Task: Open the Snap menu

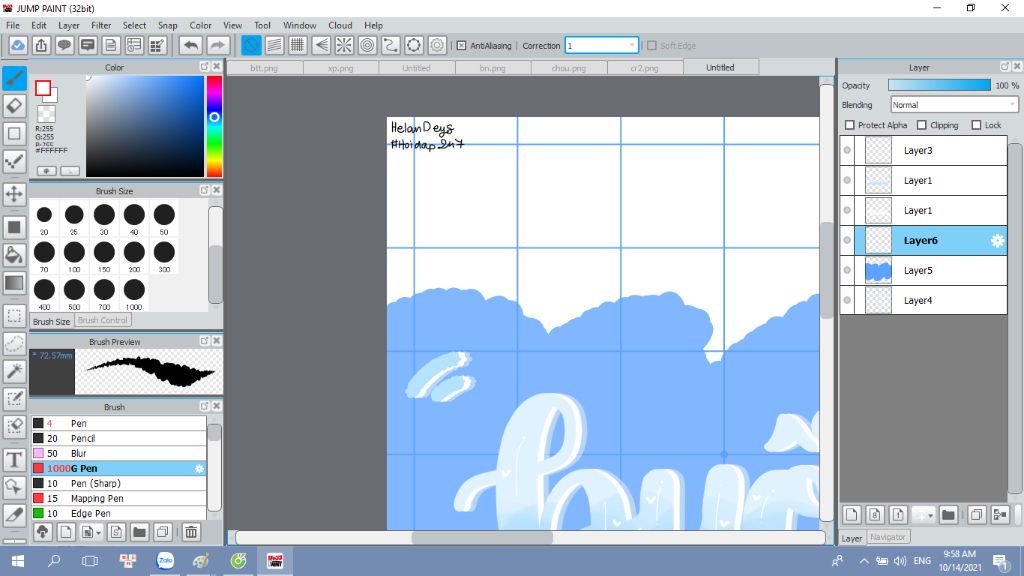Action: (167, 25)
